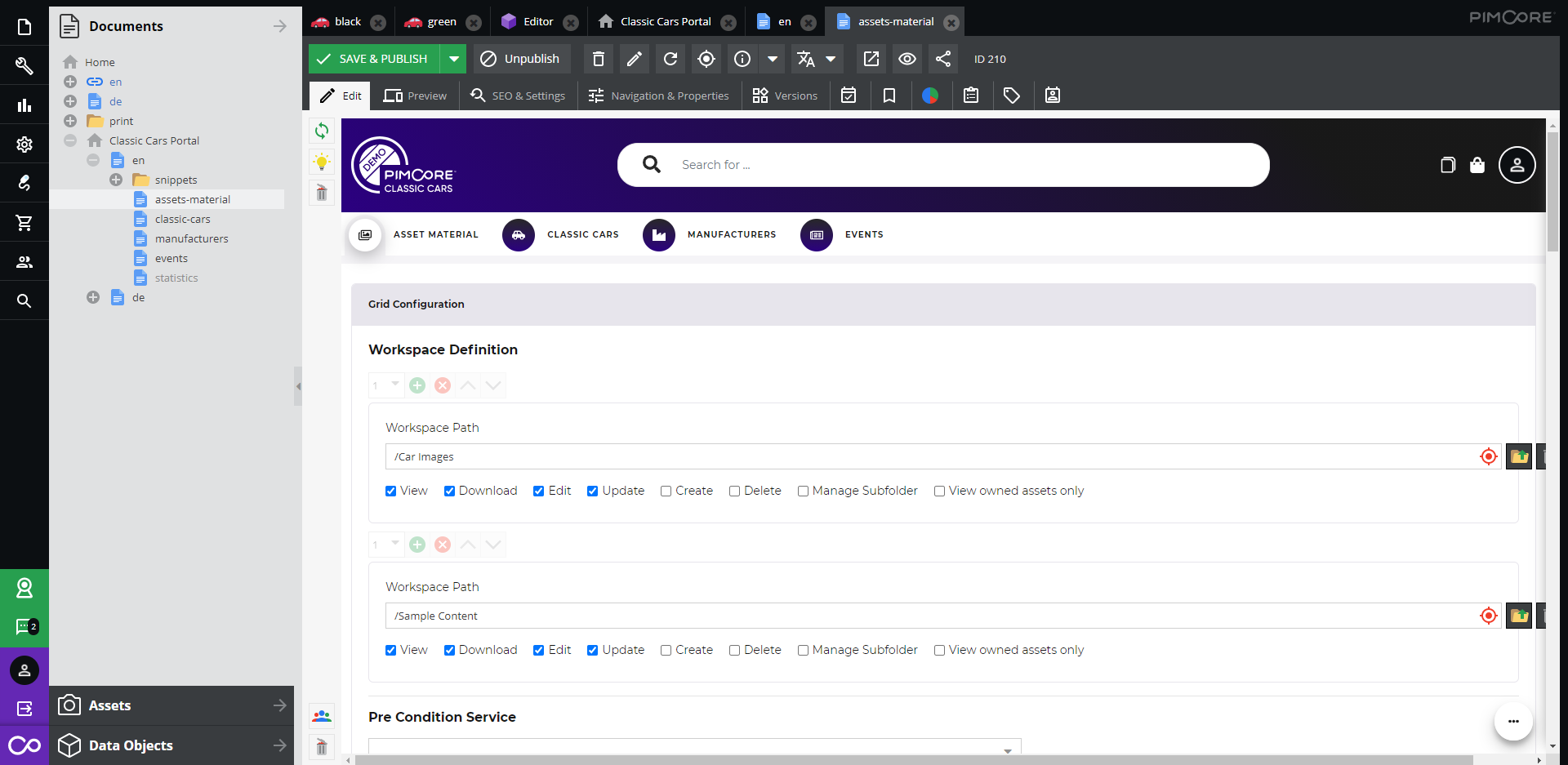Click the Rename pencil icon in toolbar

pos(634,59)
